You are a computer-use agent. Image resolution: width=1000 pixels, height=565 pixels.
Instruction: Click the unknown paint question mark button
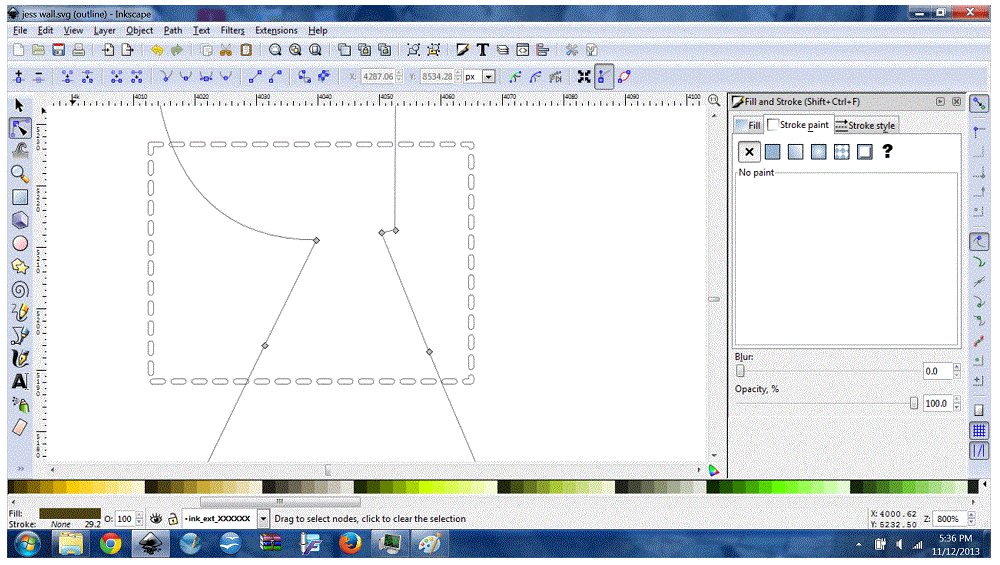pyautogui.click(x=886, y=152)
